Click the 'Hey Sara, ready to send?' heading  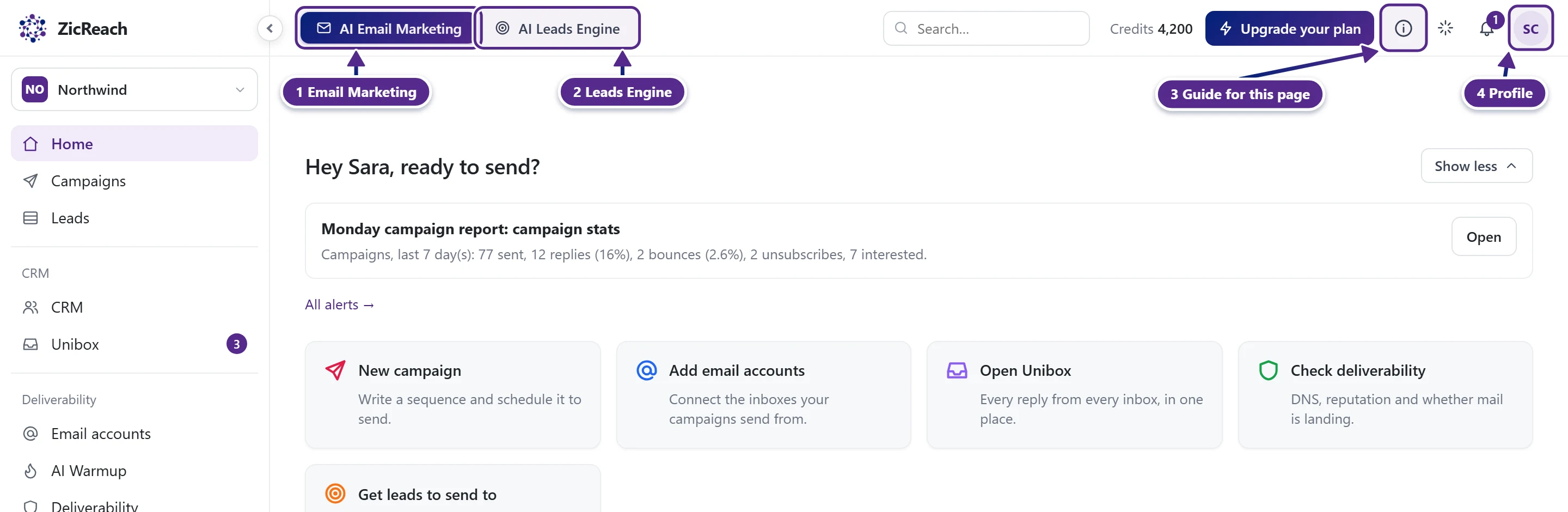[422, 166]
